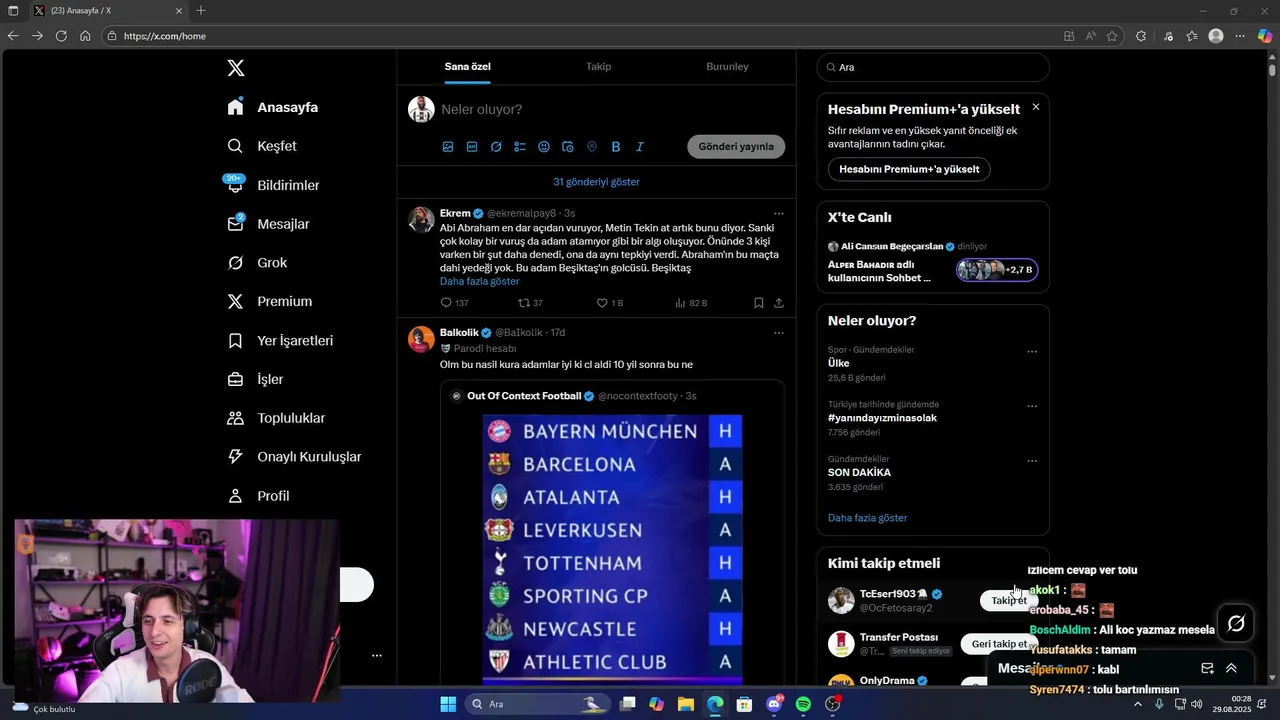Share Ekrem's post
1280x720 pixels.
[x=779, y=303]
